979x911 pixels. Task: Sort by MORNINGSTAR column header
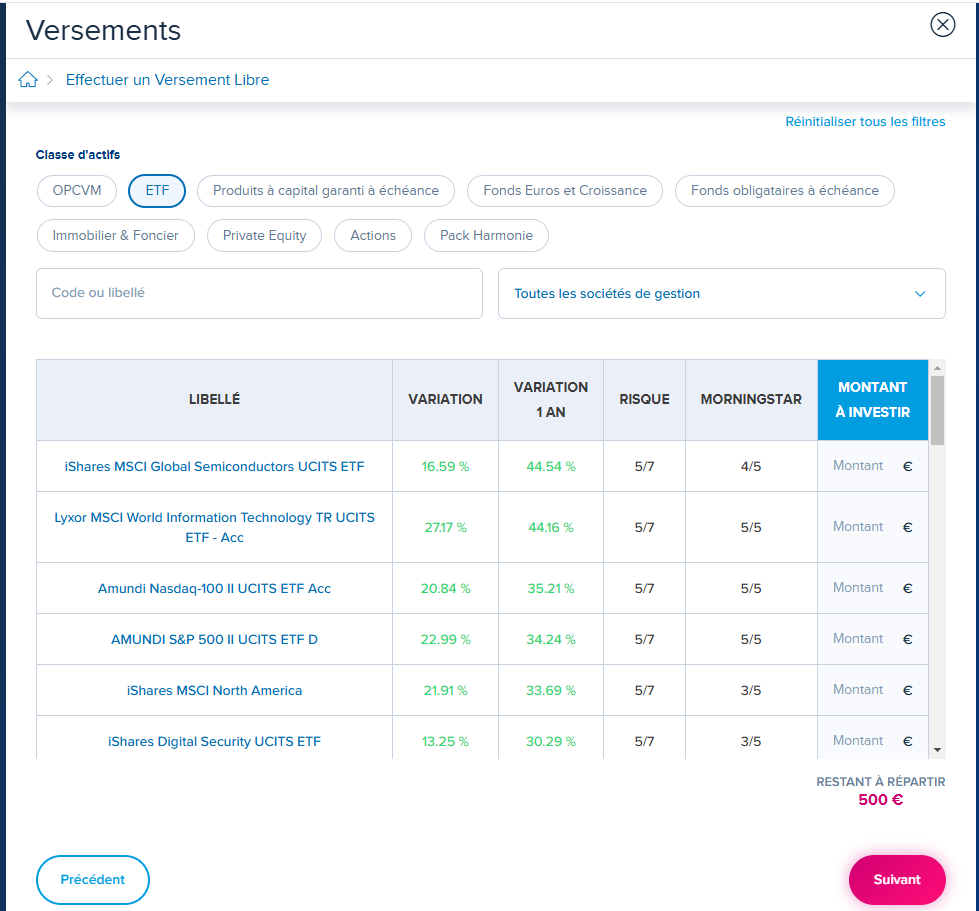tap(751, 400)
